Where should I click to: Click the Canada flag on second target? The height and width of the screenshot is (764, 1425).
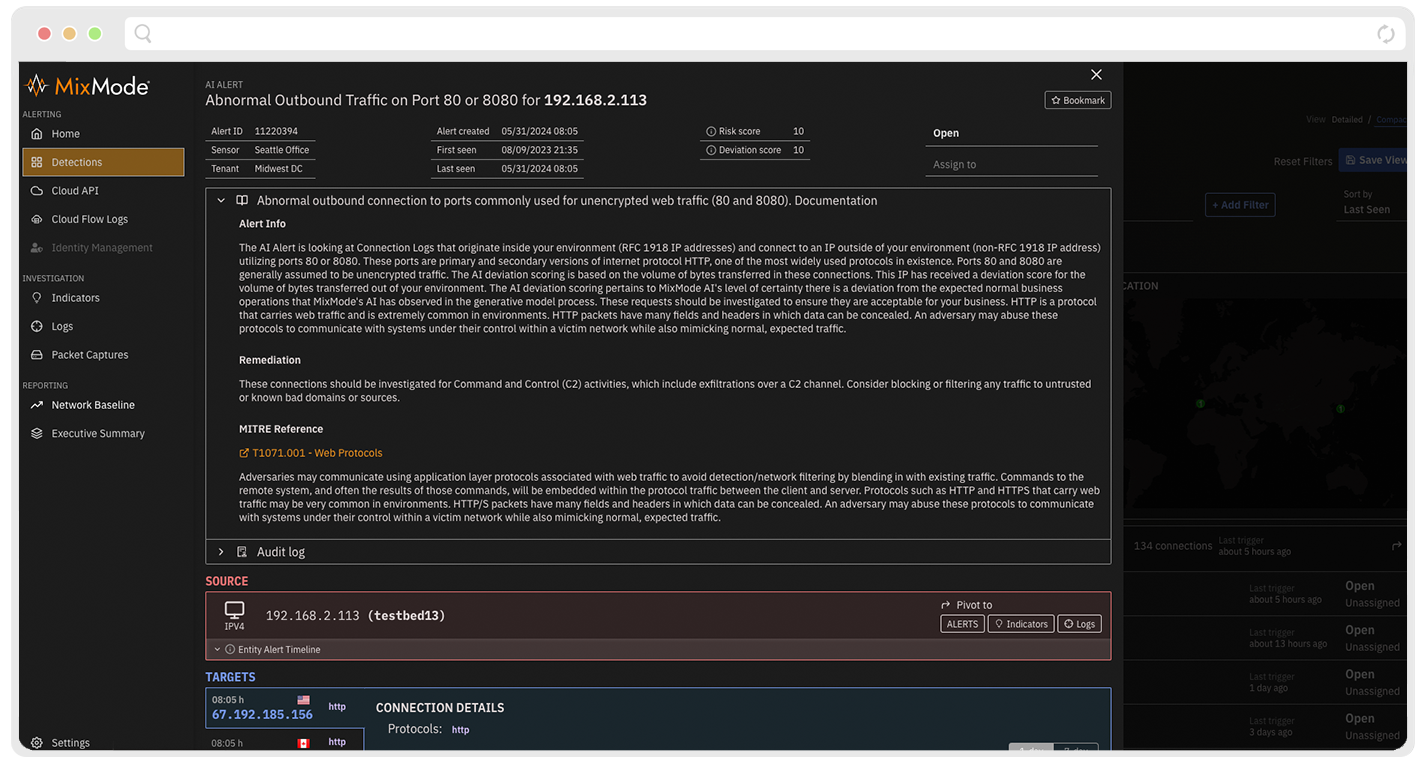coord(304,743)
